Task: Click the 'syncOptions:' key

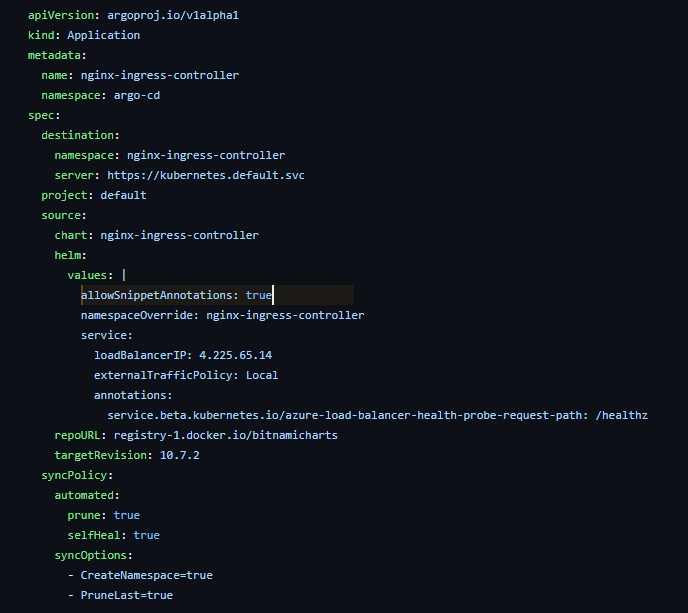Action: tap(93, 555)
